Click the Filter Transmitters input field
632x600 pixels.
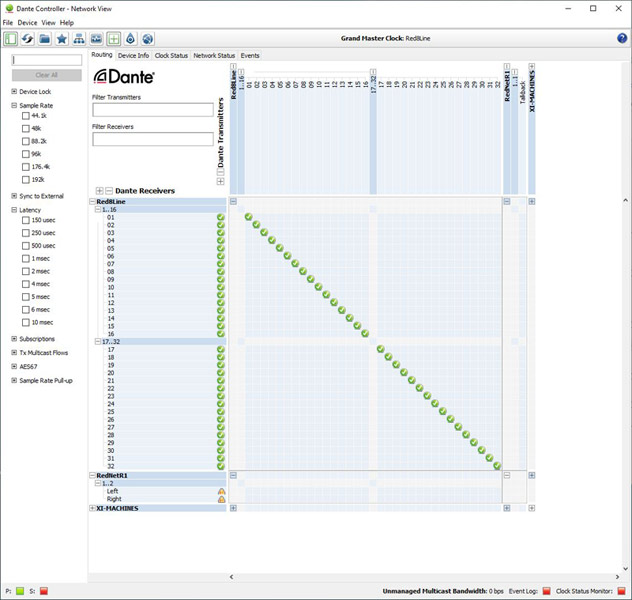[153, 110]
